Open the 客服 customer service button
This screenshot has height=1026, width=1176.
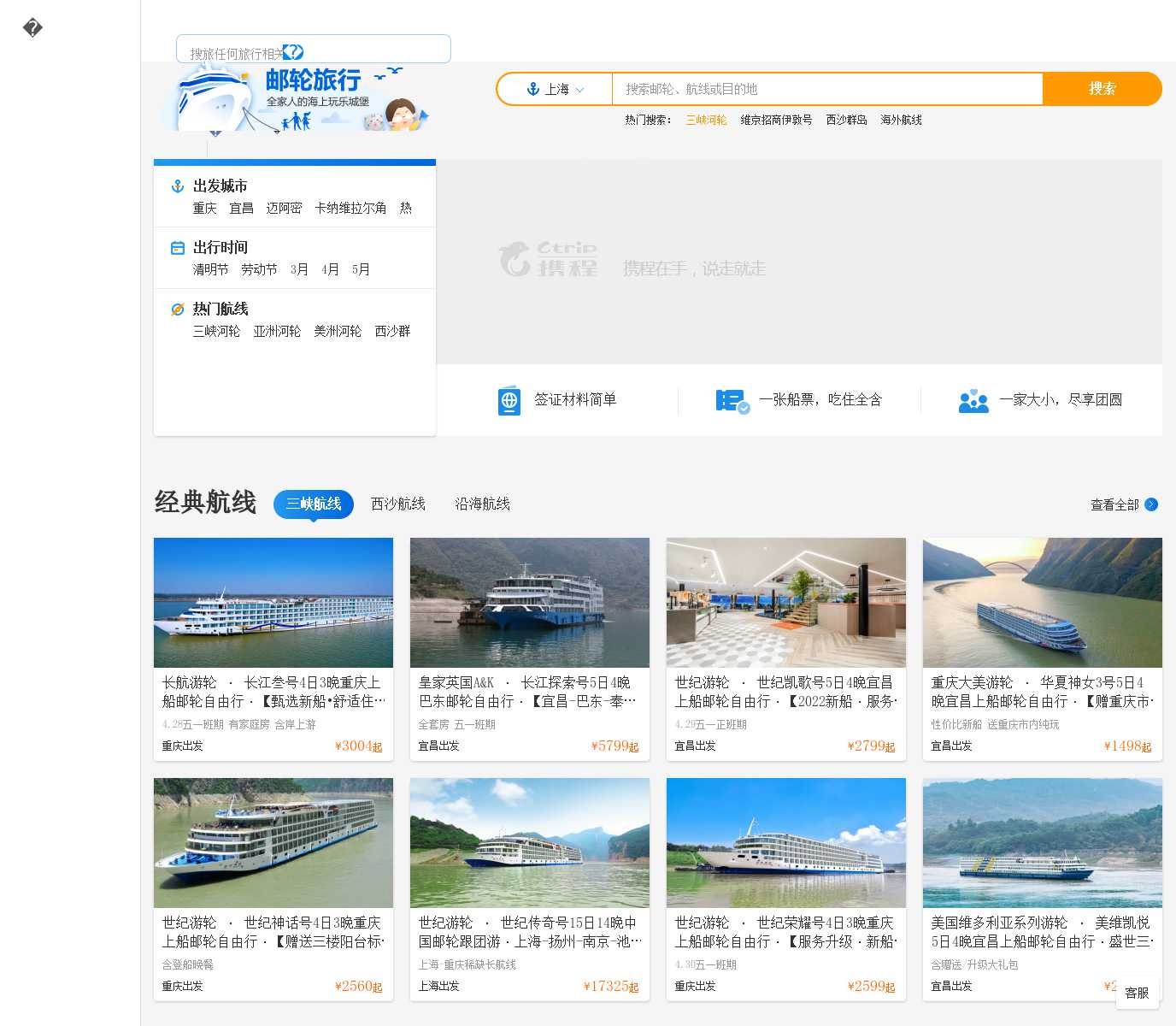[x=1137, y=993]
